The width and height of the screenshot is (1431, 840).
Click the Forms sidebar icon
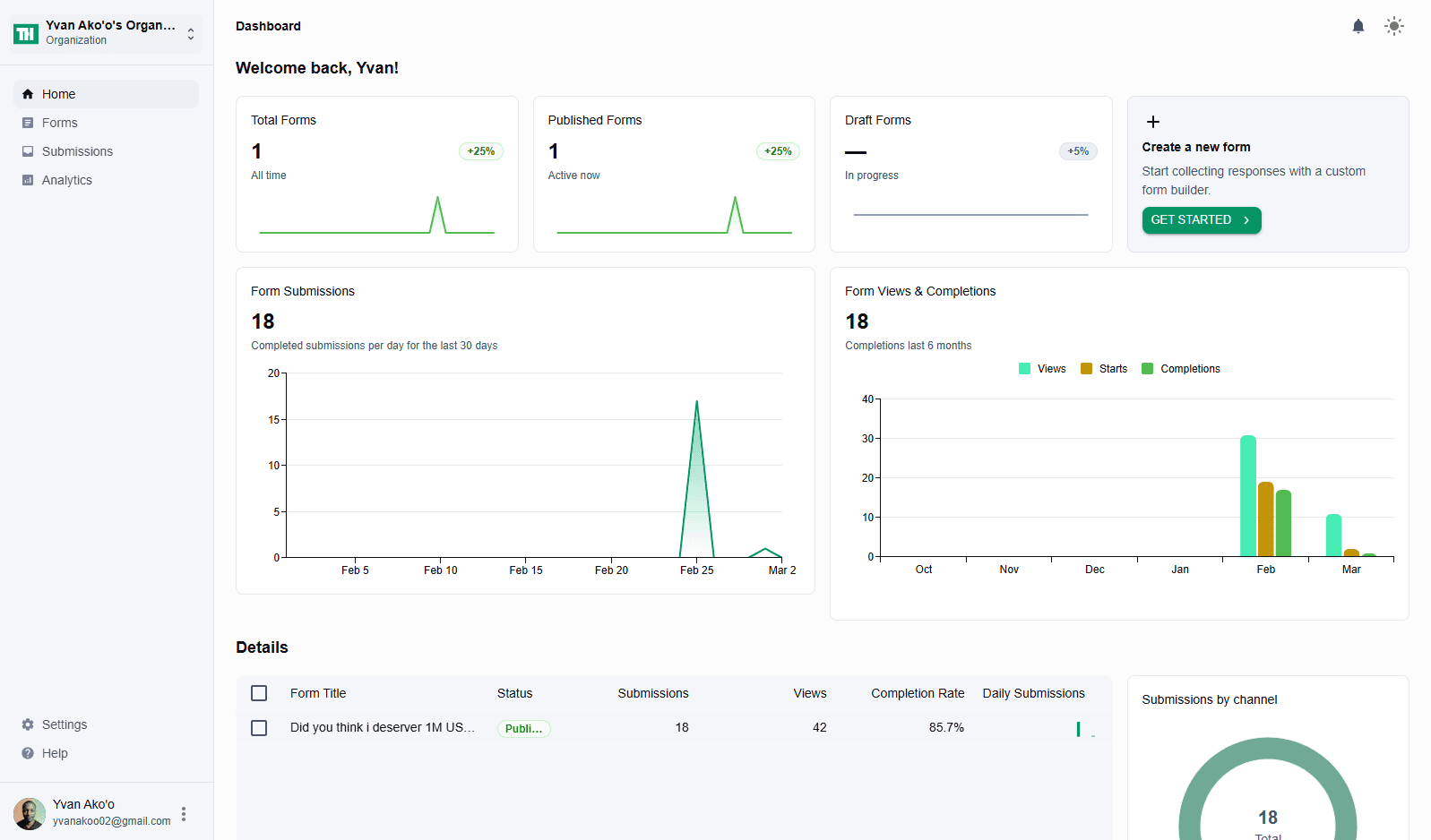click(28, 123)
